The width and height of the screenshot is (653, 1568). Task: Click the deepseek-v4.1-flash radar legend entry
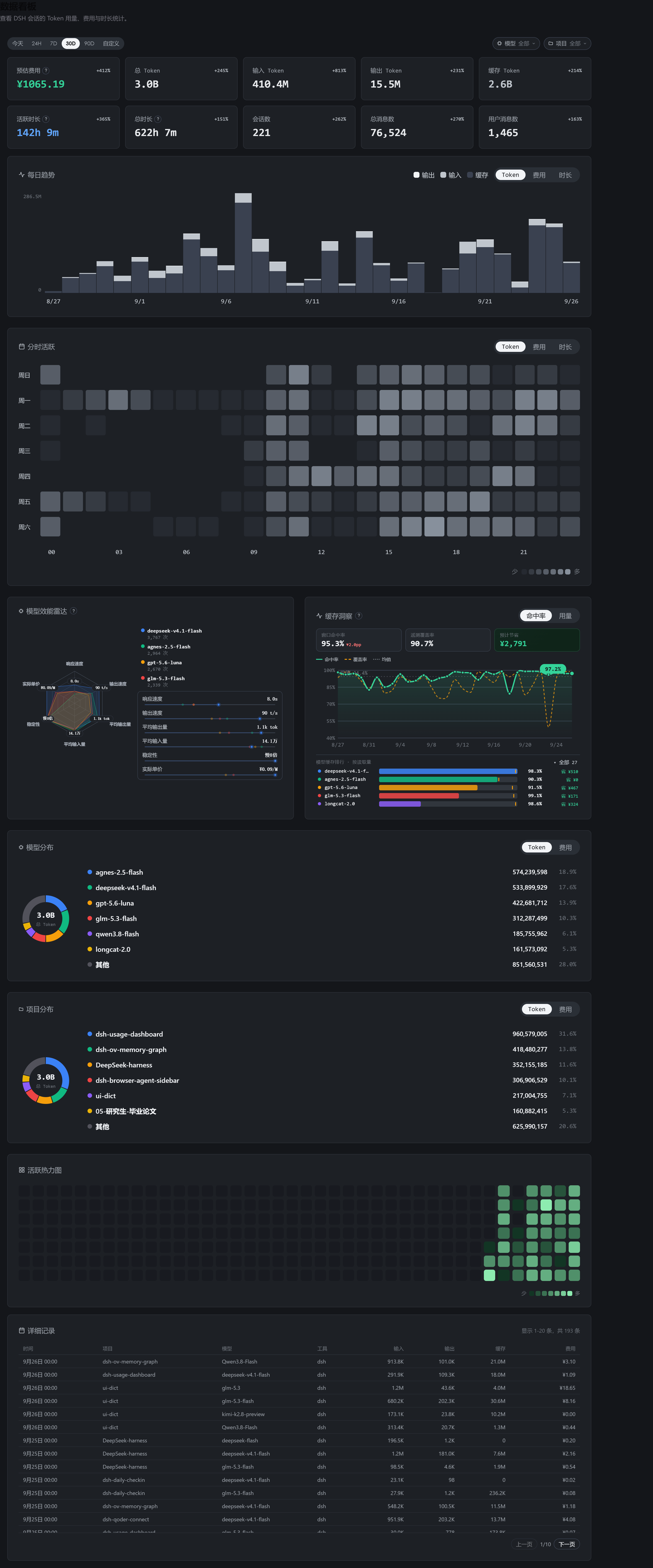tap(172, 634)
